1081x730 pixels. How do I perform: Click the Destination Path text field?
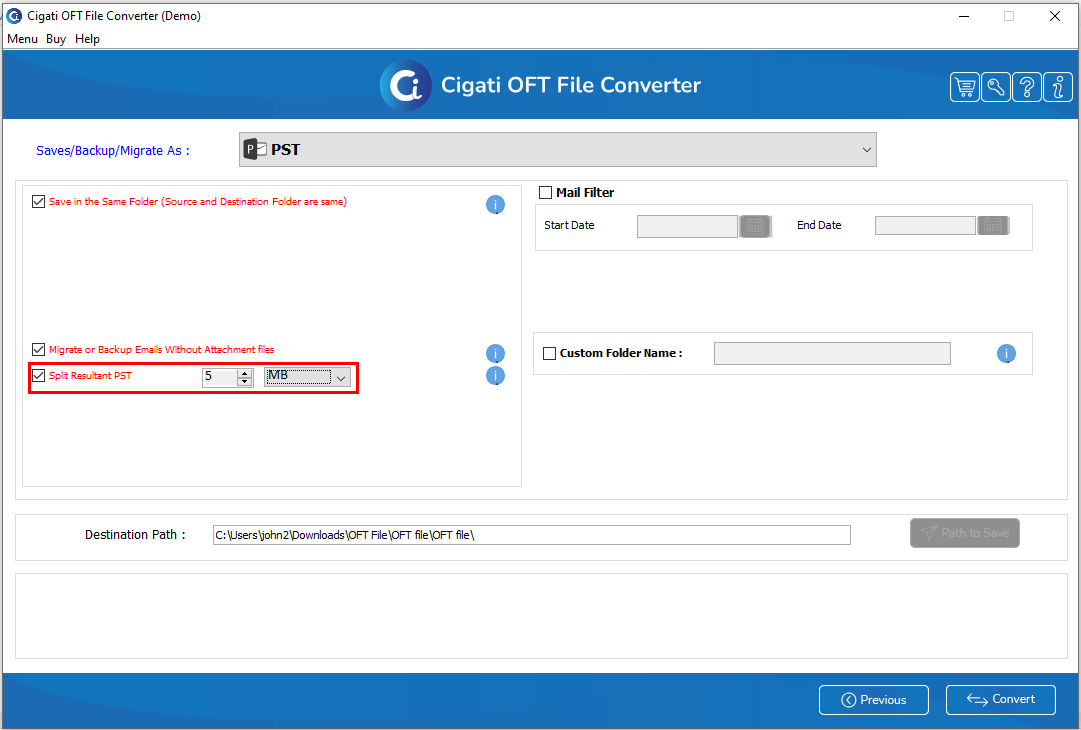532,535
